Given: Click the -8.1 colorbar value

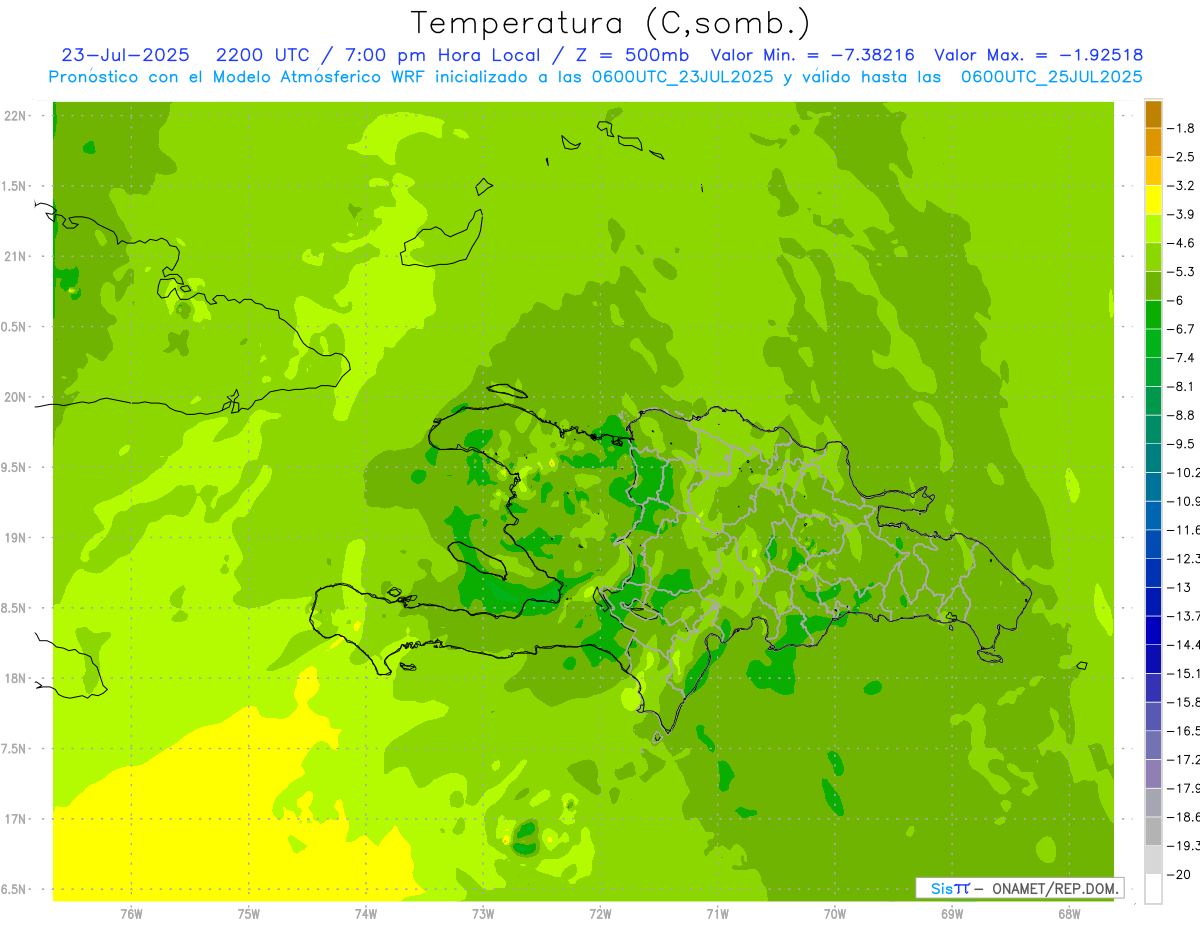Looking at the screenshot, I should [x=1181, y=386].
